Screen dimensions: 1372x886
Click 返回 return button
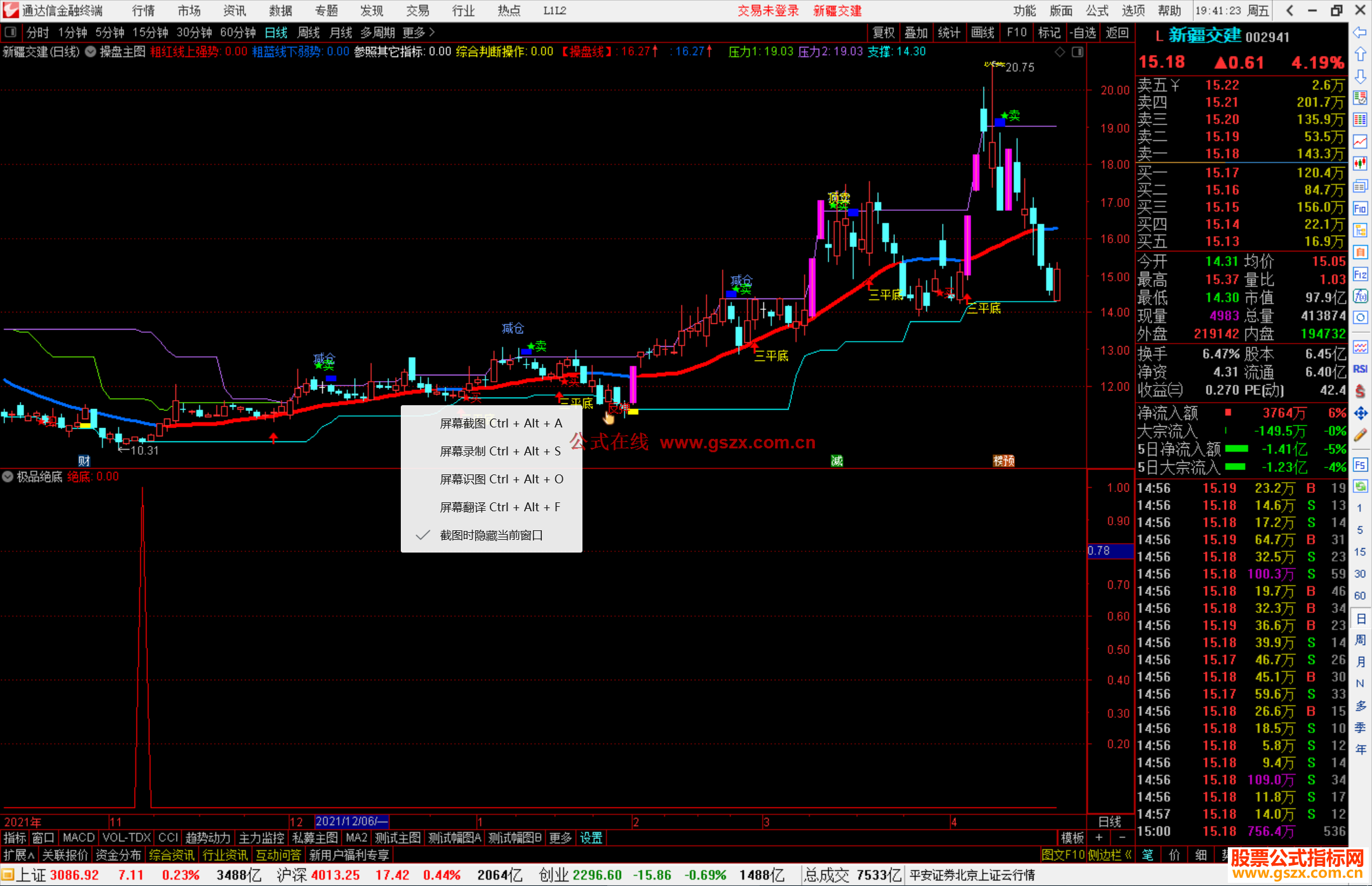[x=1117, y=32]
